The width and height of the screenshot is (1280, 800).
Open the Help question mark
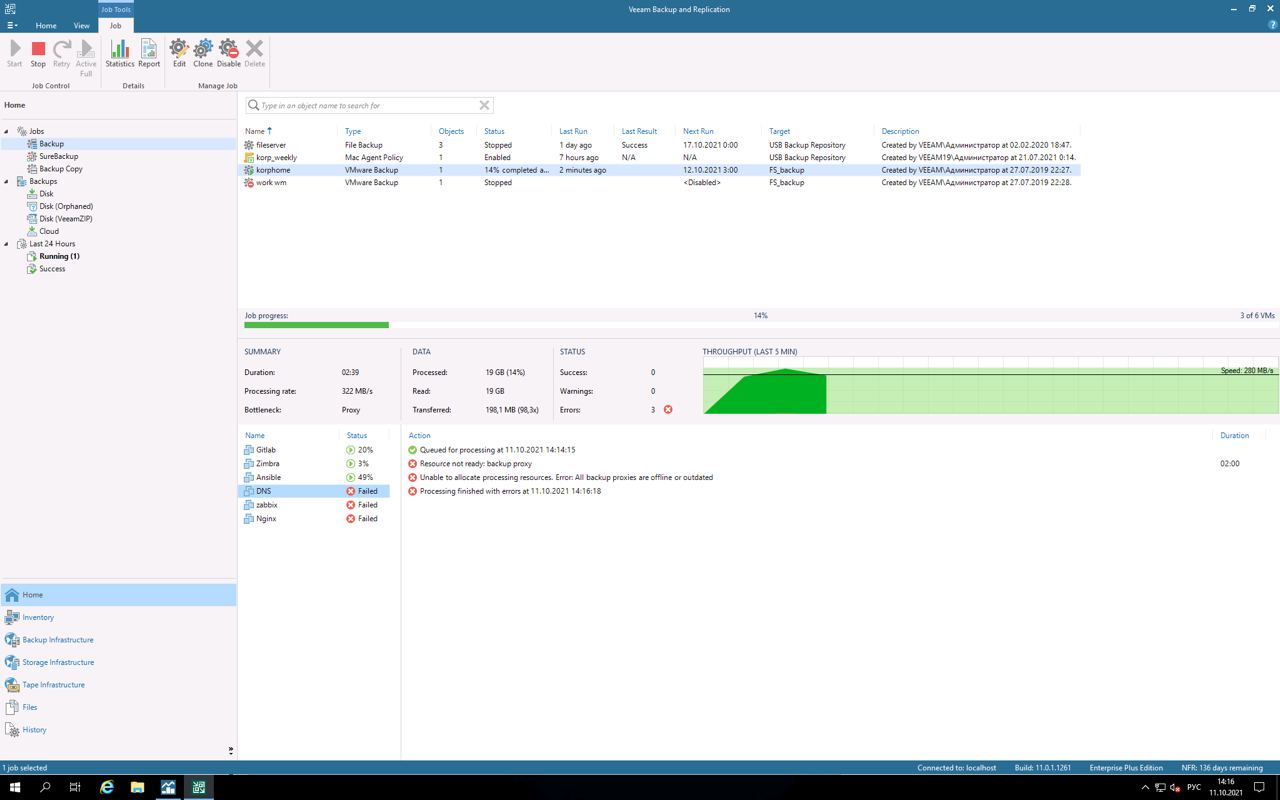tap(1272, 25)
